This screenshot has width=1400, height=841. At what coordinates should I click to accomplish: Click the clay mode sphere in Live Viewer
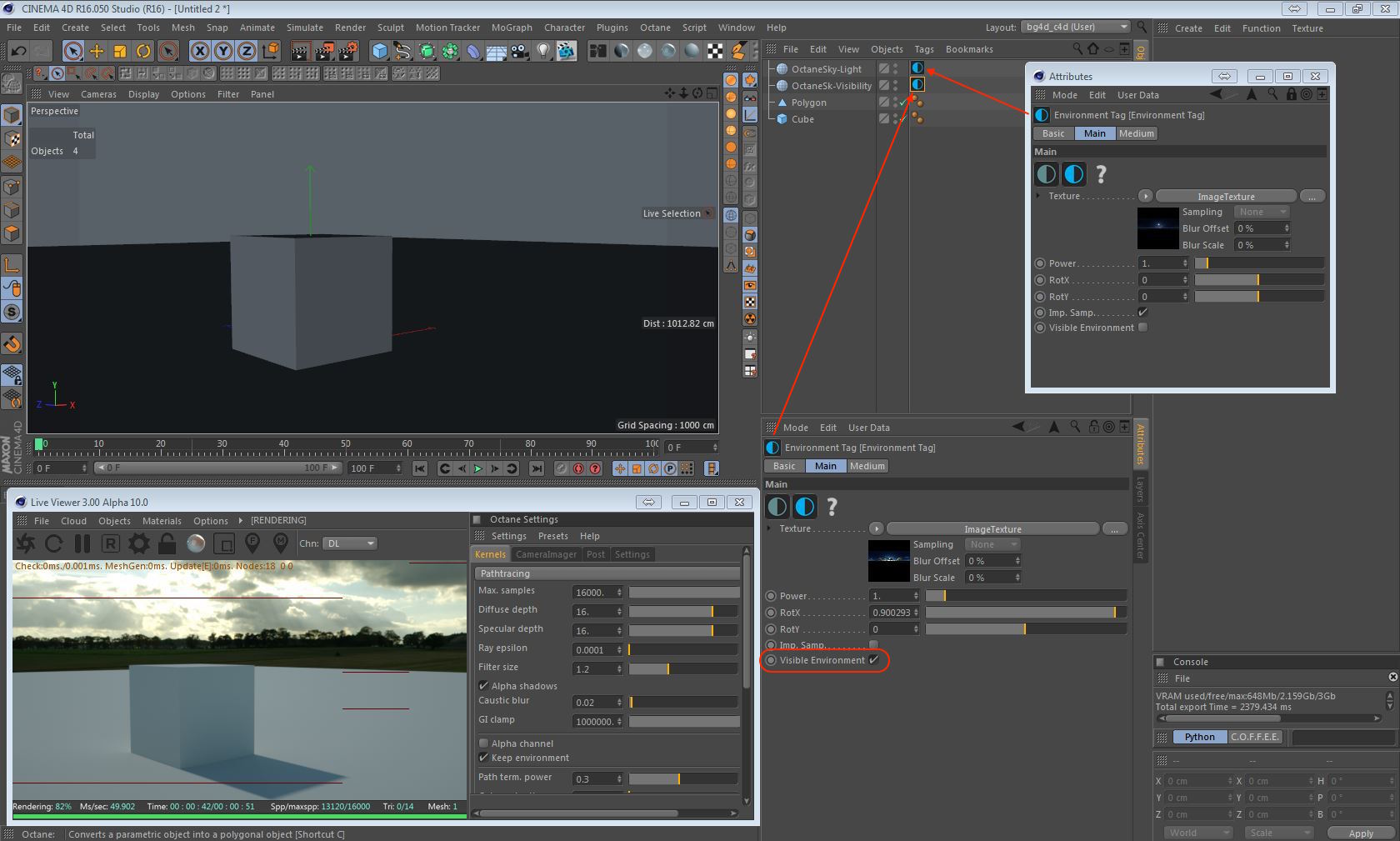tap(196, 543)
